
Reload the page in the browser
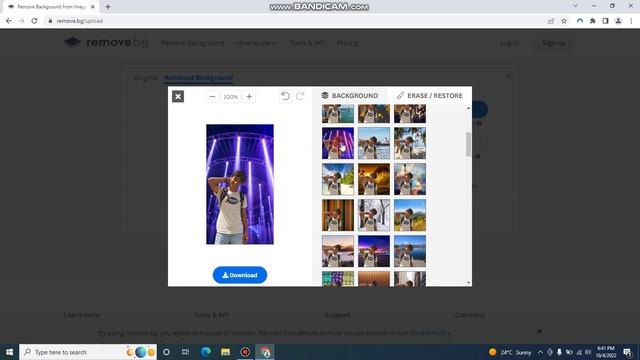pos(34,21)
